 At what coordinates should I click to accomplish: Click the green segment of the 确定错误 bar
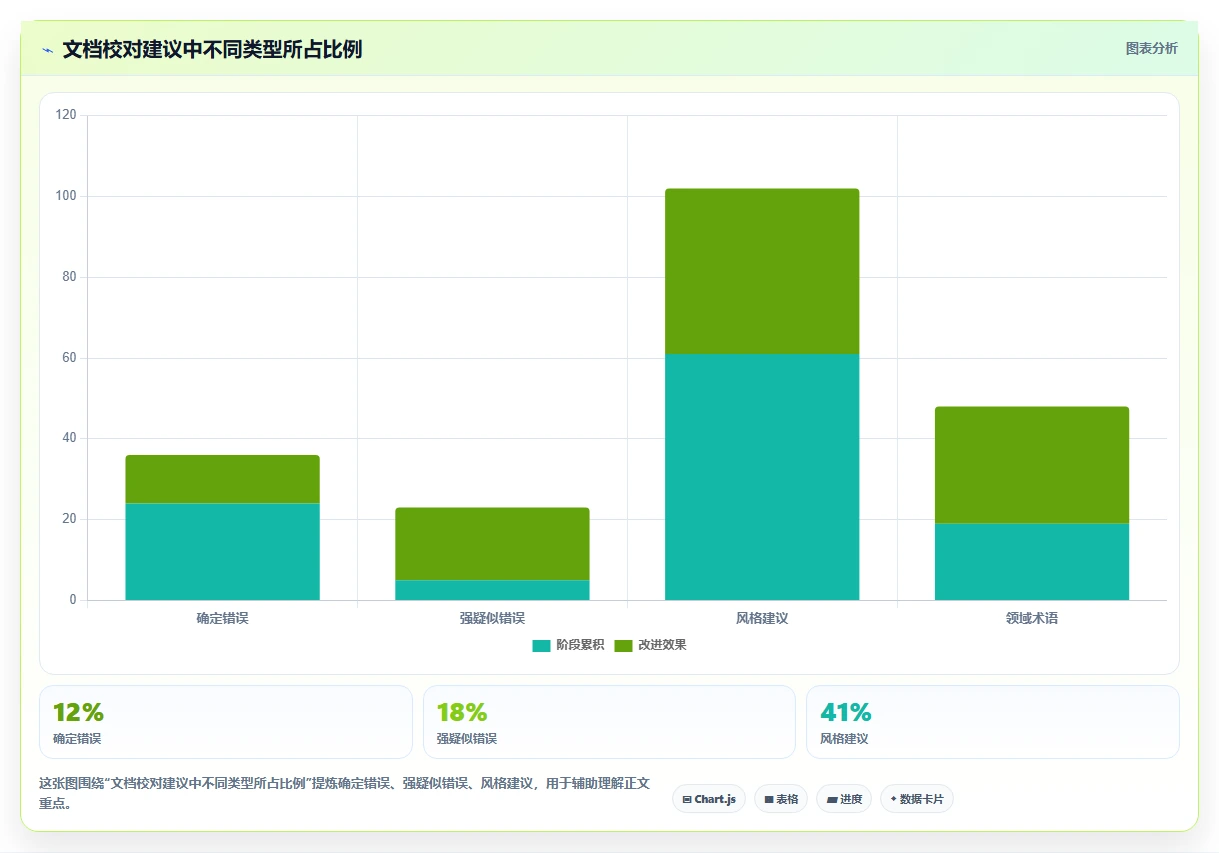click(222, 479)
